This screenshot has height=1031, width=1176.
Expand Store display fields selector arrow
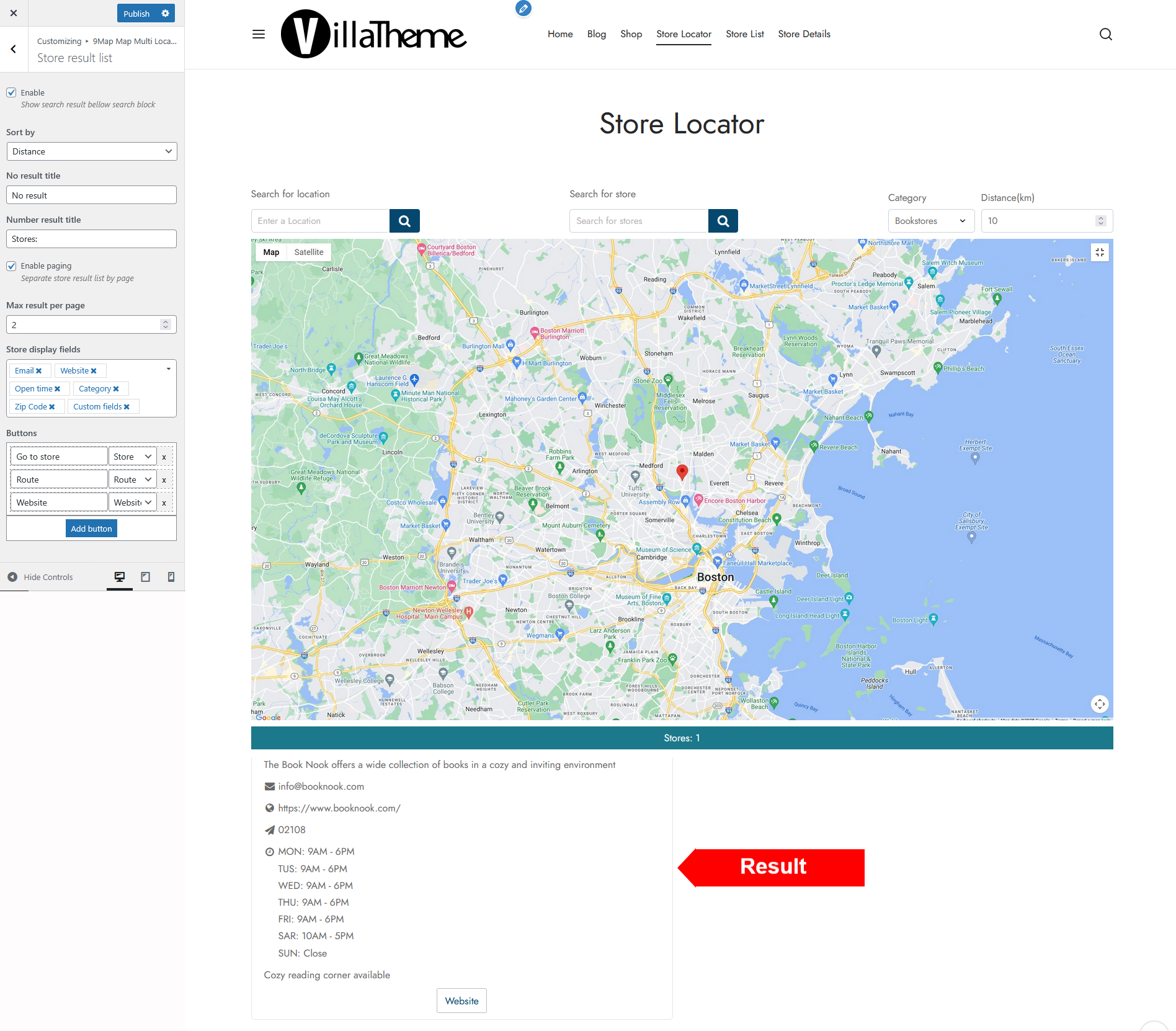[169, 369]
